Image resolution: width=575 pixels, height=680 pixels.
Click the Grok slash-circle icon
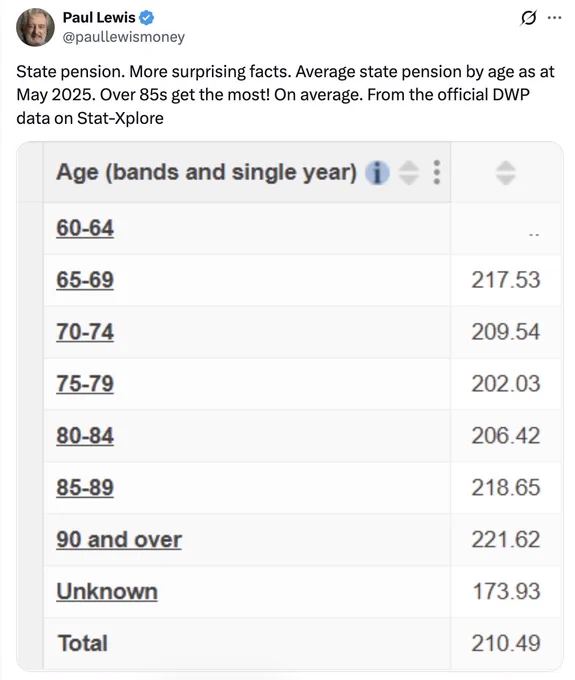[528, 18]
